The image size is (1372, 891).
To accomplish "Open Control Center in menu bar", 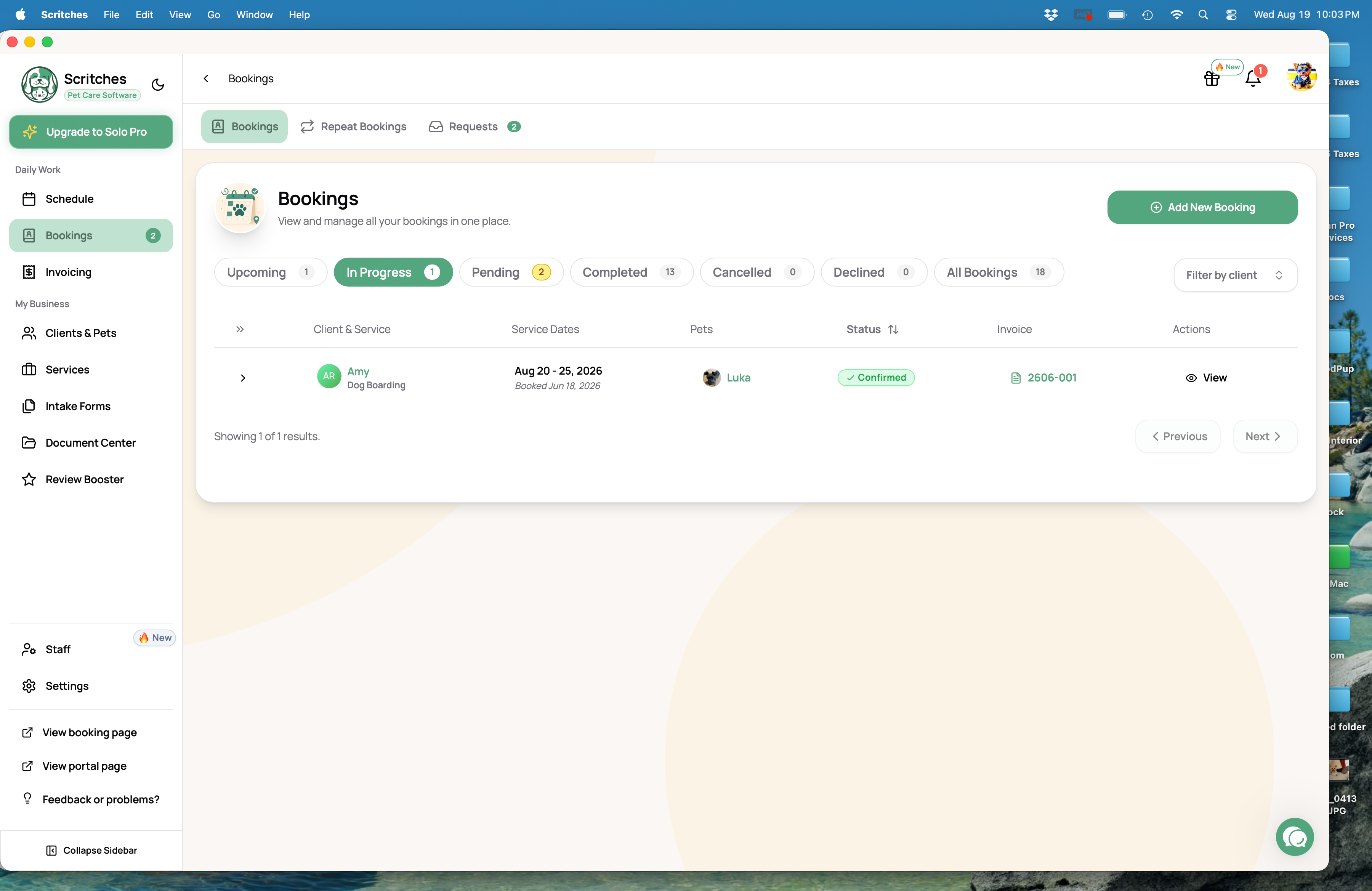I will (1231, 14).
